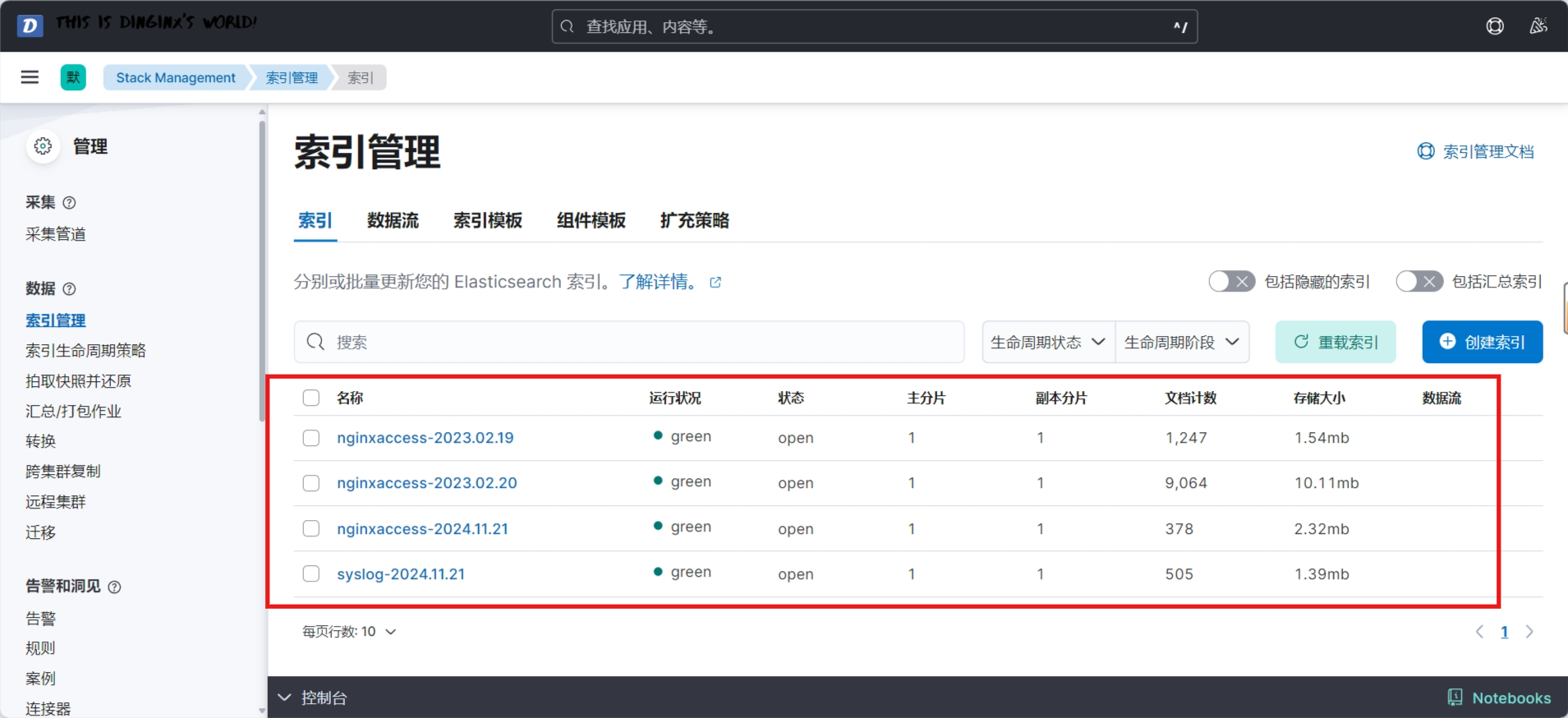This screenshot has width=1568, height=718.
Task: Sort by 名称 column header
Action: click(x=350, y=398)
